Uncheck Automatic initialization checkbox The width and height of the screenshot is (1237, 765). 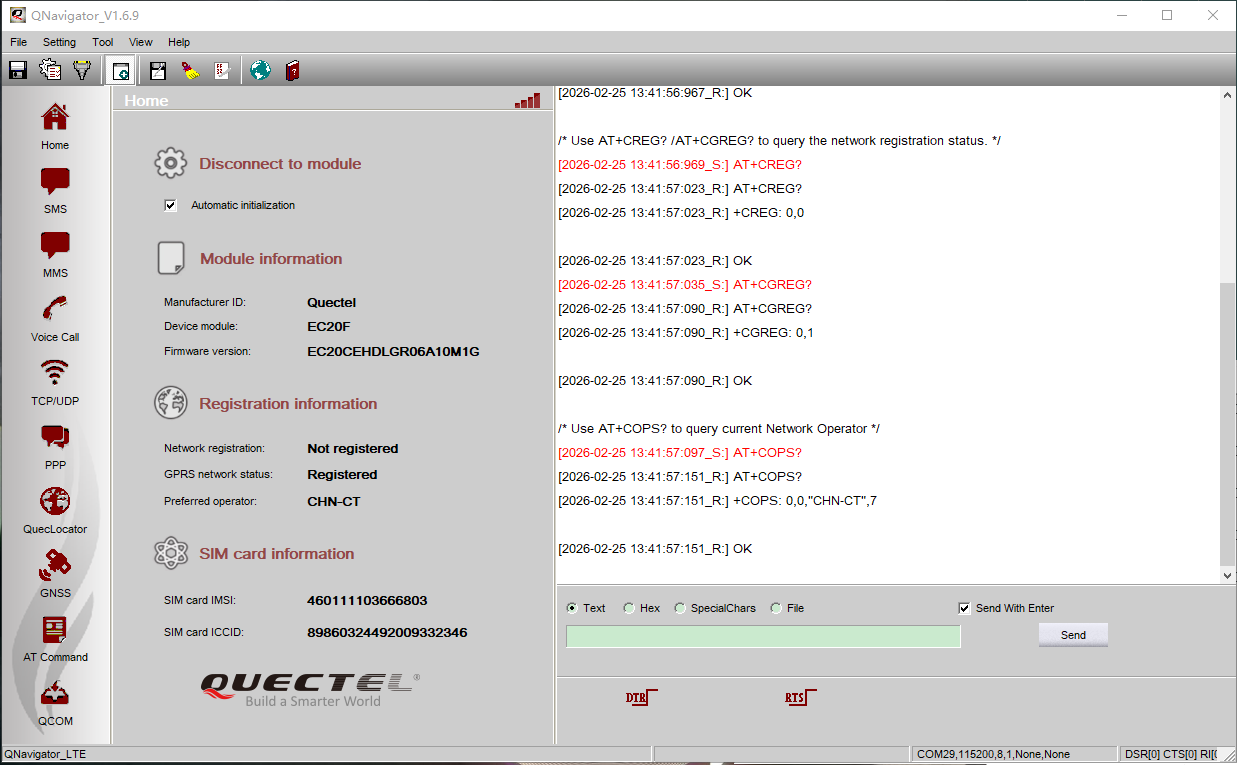click(170, 205)
